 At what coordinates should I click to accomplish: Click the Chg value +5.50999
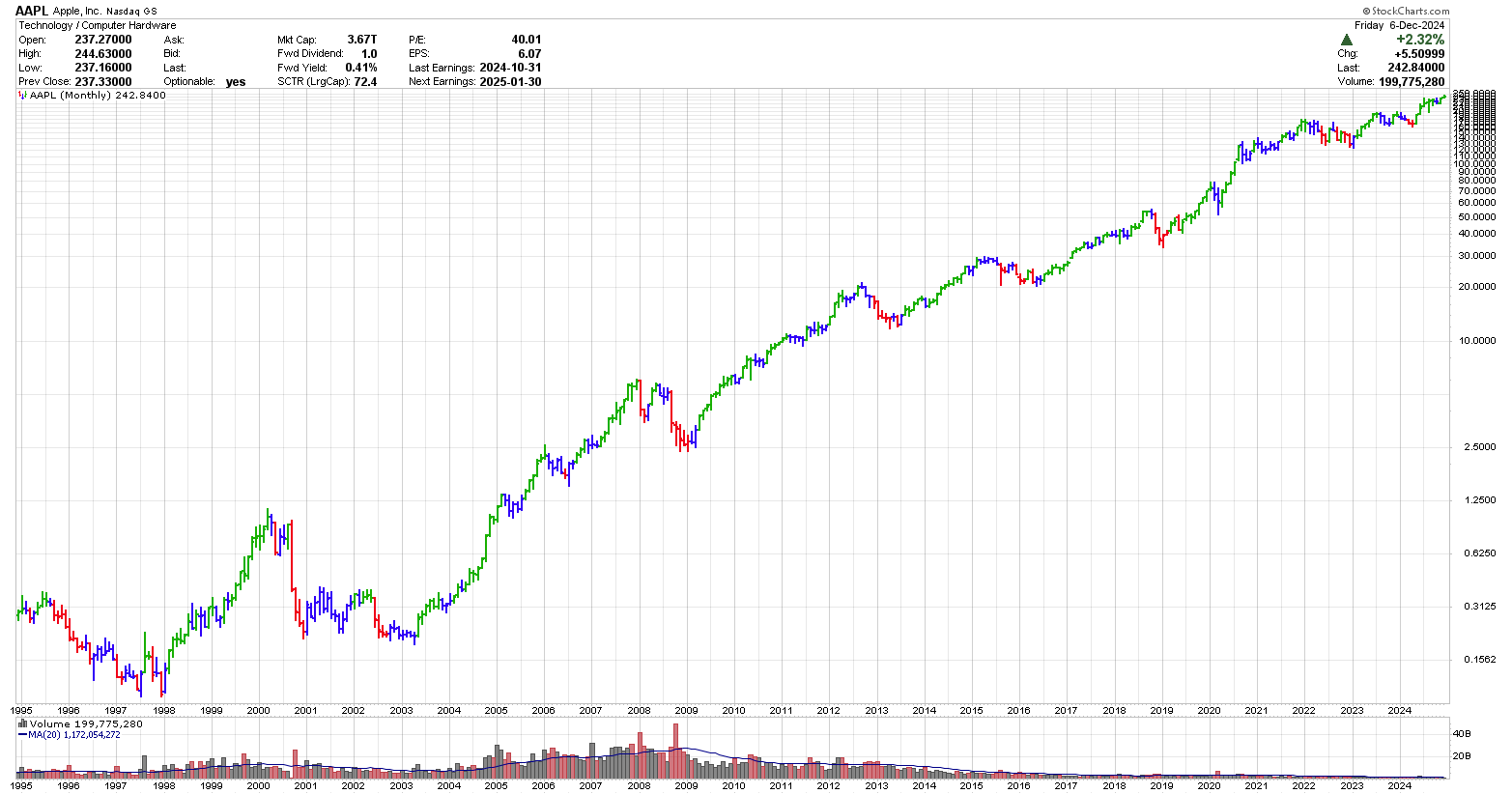[1419, 54]
